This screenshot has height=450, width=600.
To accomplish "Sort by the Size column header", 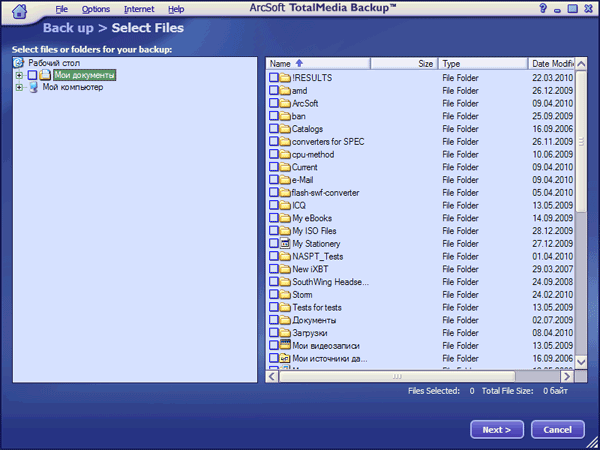I will click(x=404, y=64).
